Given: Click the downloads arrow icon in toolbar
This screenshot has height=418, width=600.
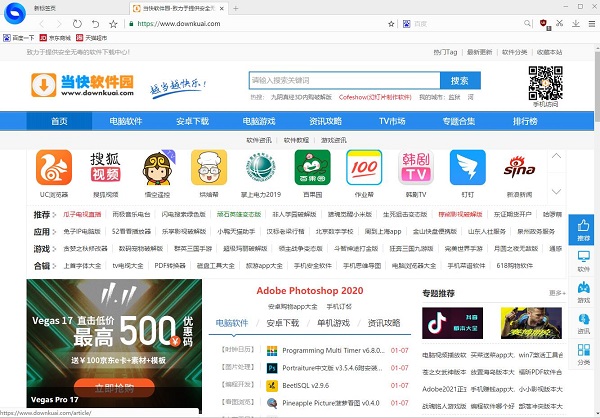Looking at the screenshot, I should point(576,24).
